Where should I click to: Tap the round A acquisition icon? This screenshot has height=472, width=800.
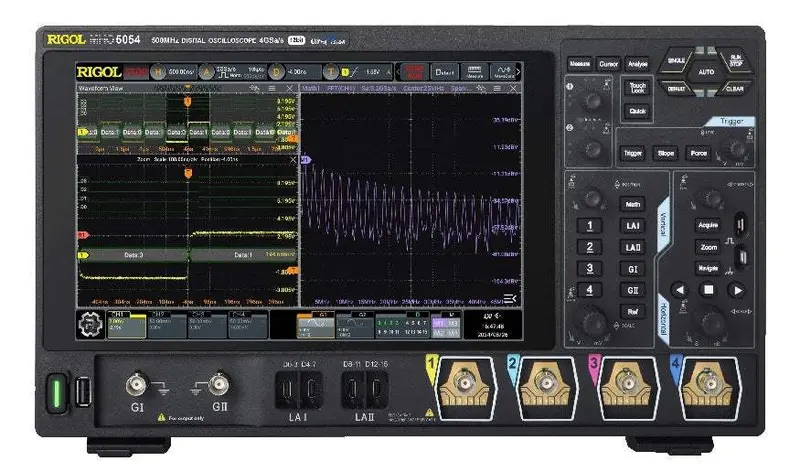[x=206, y=72]
